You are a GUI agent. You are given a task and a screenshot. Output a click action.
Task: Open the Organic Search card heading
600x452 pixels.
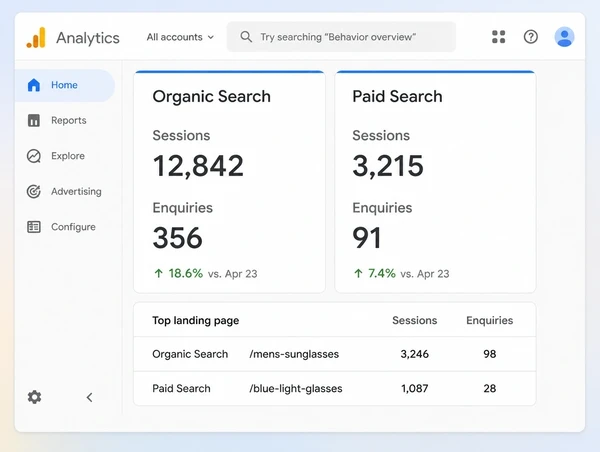tap(212, 96)
